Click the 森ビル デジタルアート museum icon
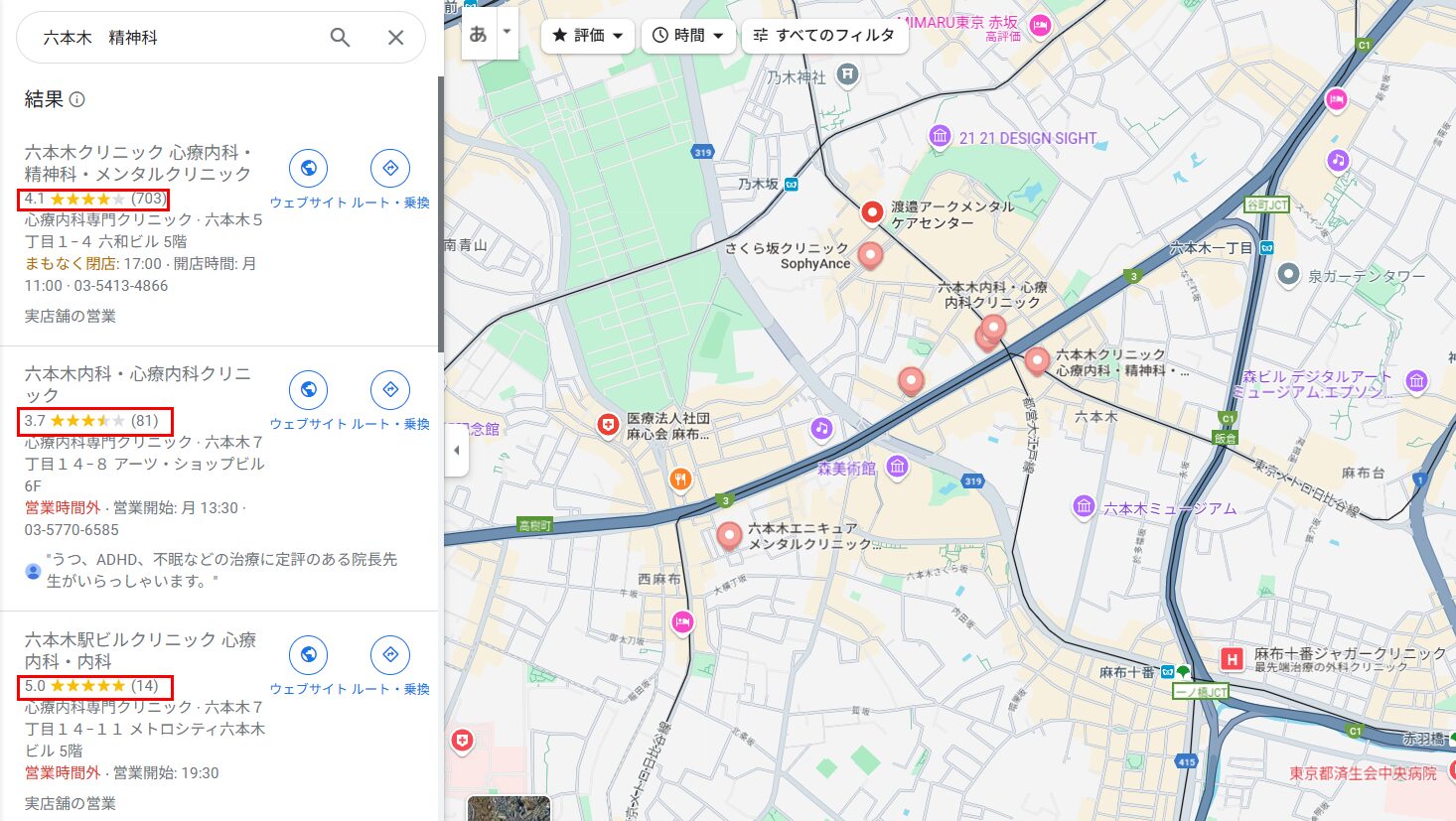The height and width of the screenshot is (821, 1456). [1416, 380]
